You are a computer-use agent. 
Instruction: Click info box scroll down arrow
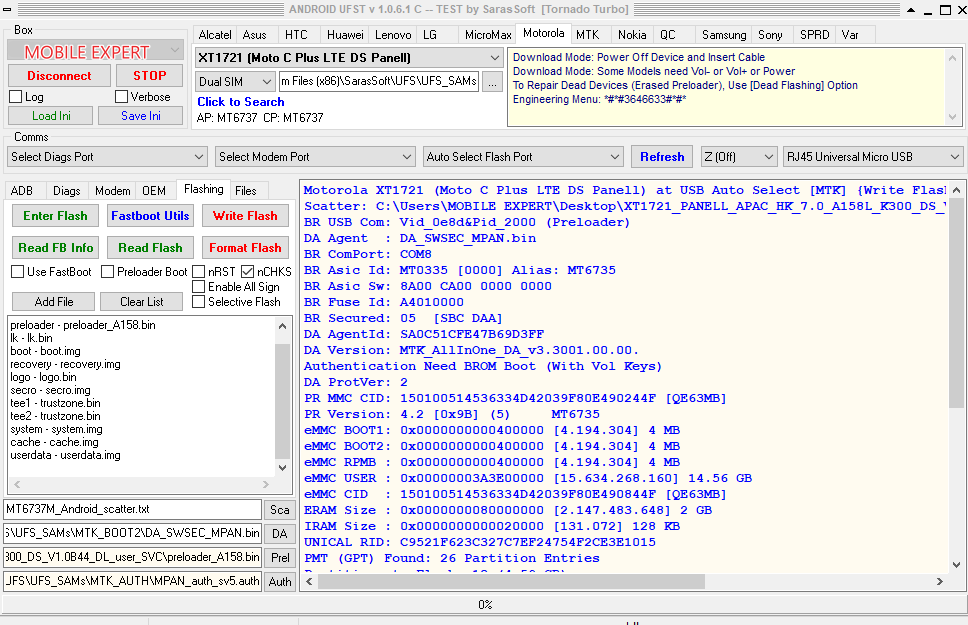tap(953, 117)
